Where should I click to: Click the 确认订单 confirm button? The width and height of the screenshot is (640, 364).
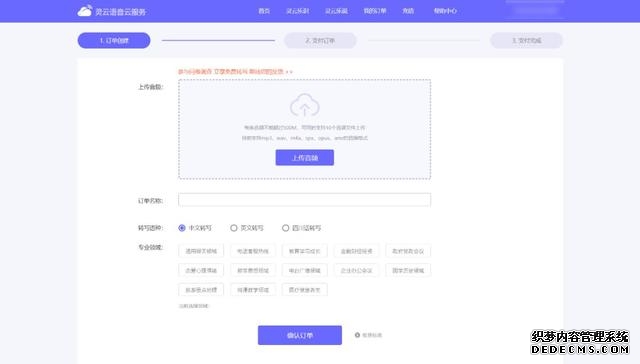(300, 335)
